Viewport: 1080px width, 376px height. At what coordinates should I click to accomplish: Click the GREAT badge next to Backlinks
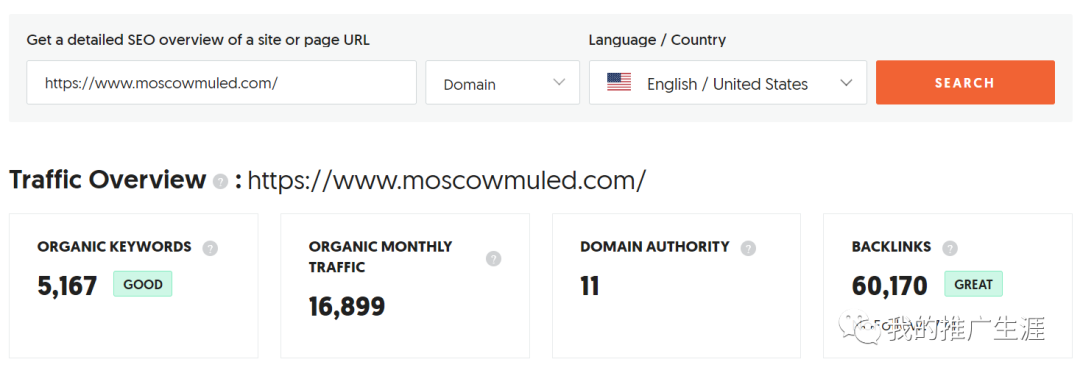click(973, 284)
